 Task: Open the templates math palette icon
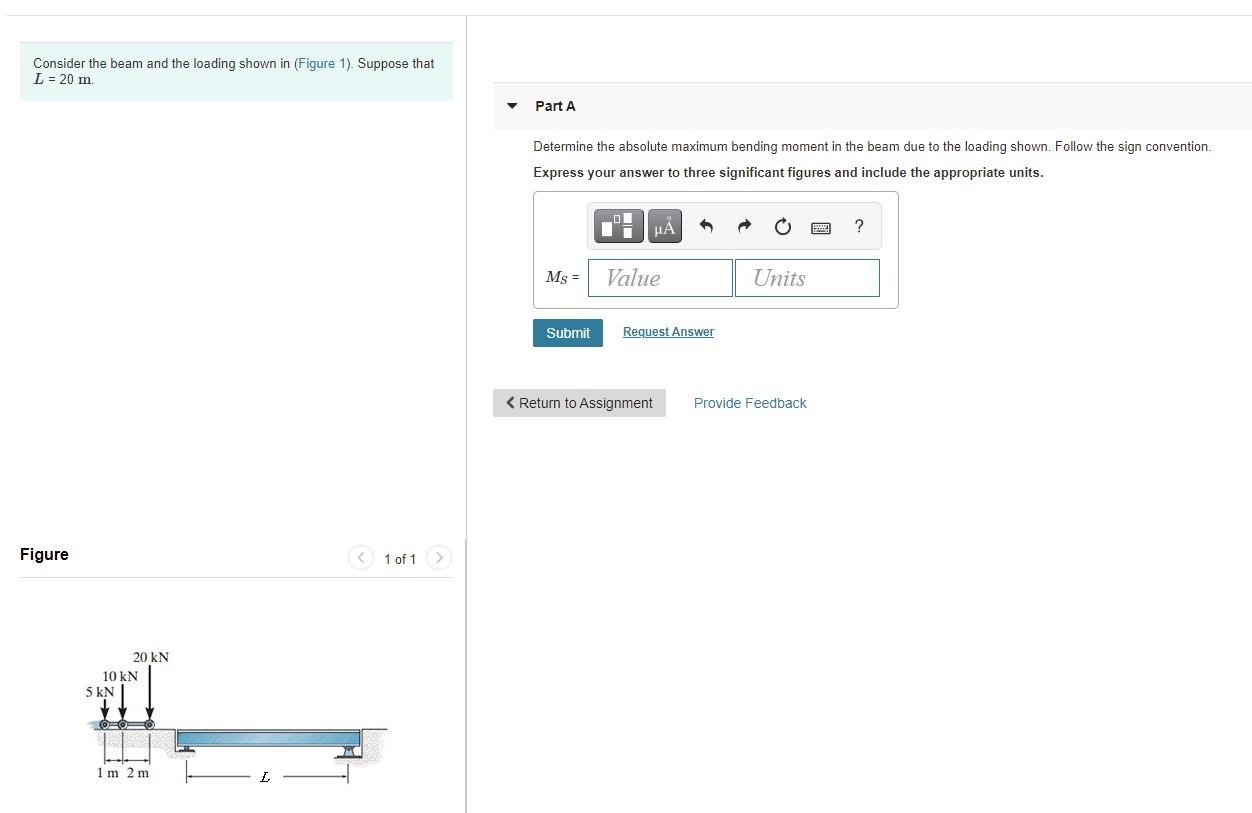tap(620, 227)
